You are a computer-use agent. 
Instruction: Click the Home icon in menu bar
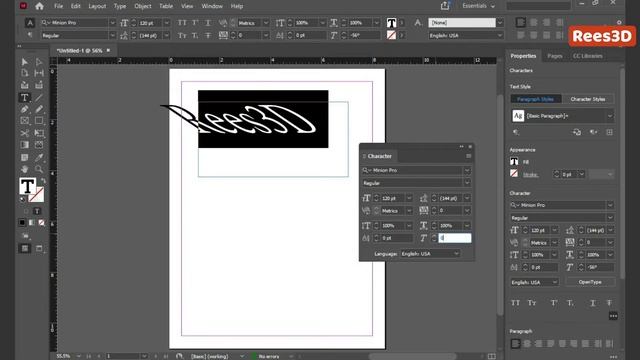coord(39,6)
